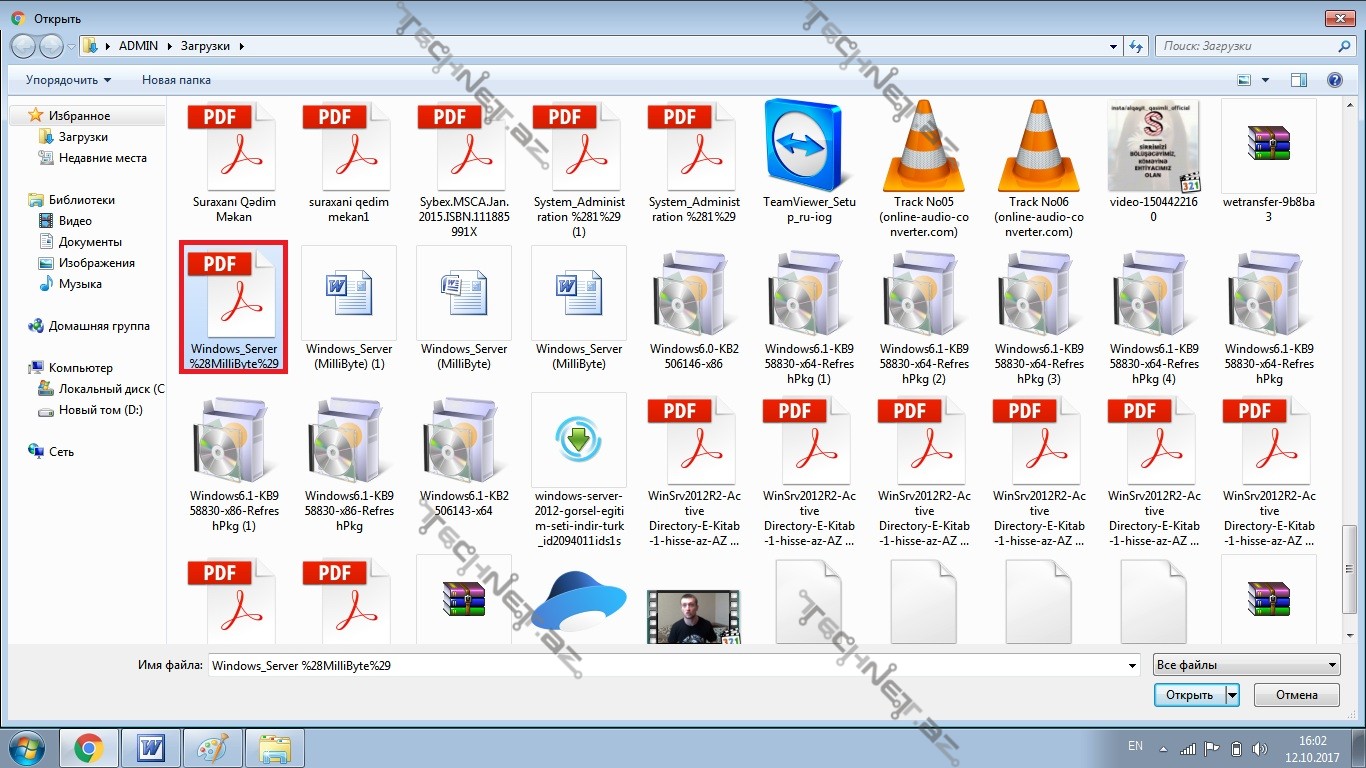Open the file type filter dropdown
Screen dimensions: 1366x768
pos(1246,665)
